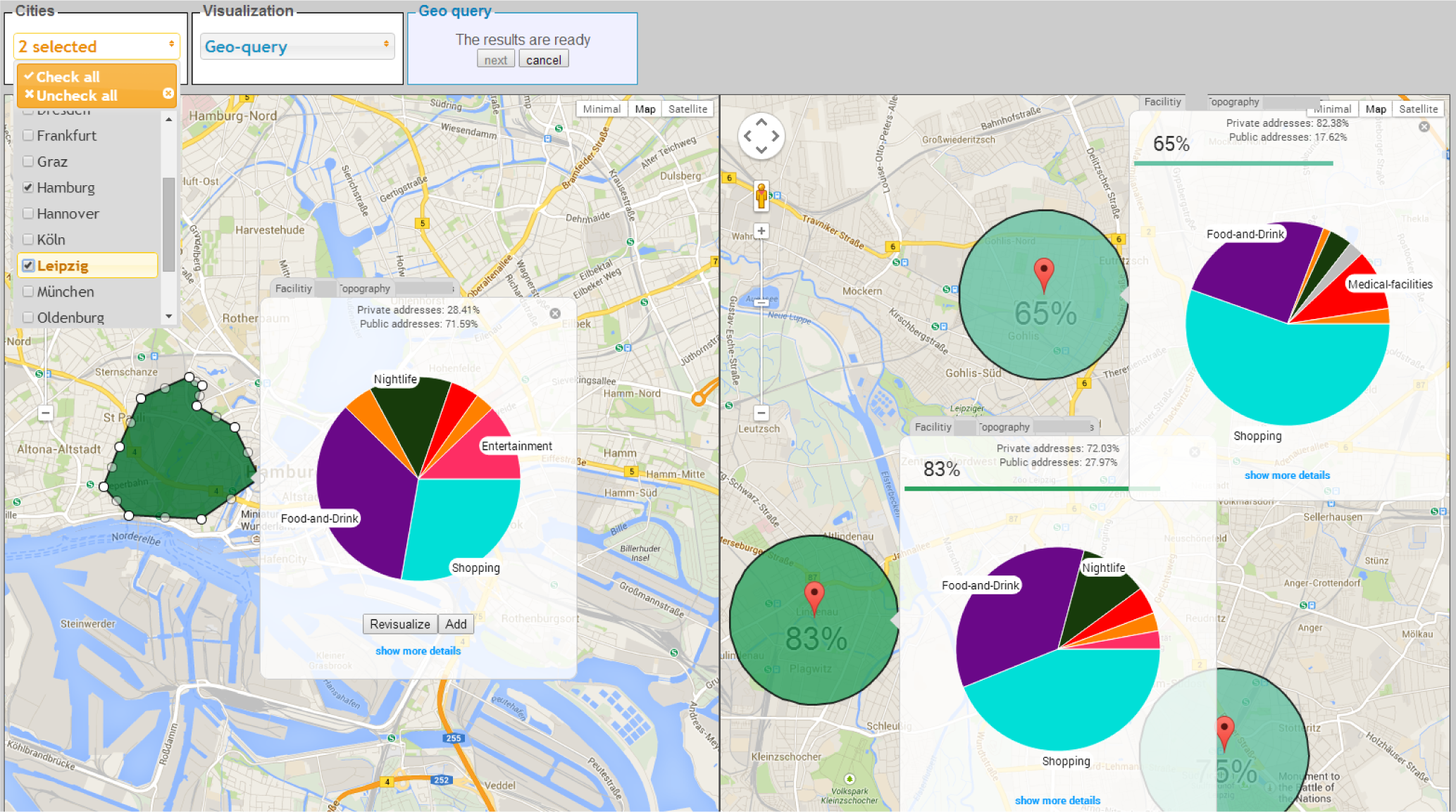Screen dimensions: 1456x812
Task: Switch Hamburg map to Satellite view
Action: coord(687,109)
